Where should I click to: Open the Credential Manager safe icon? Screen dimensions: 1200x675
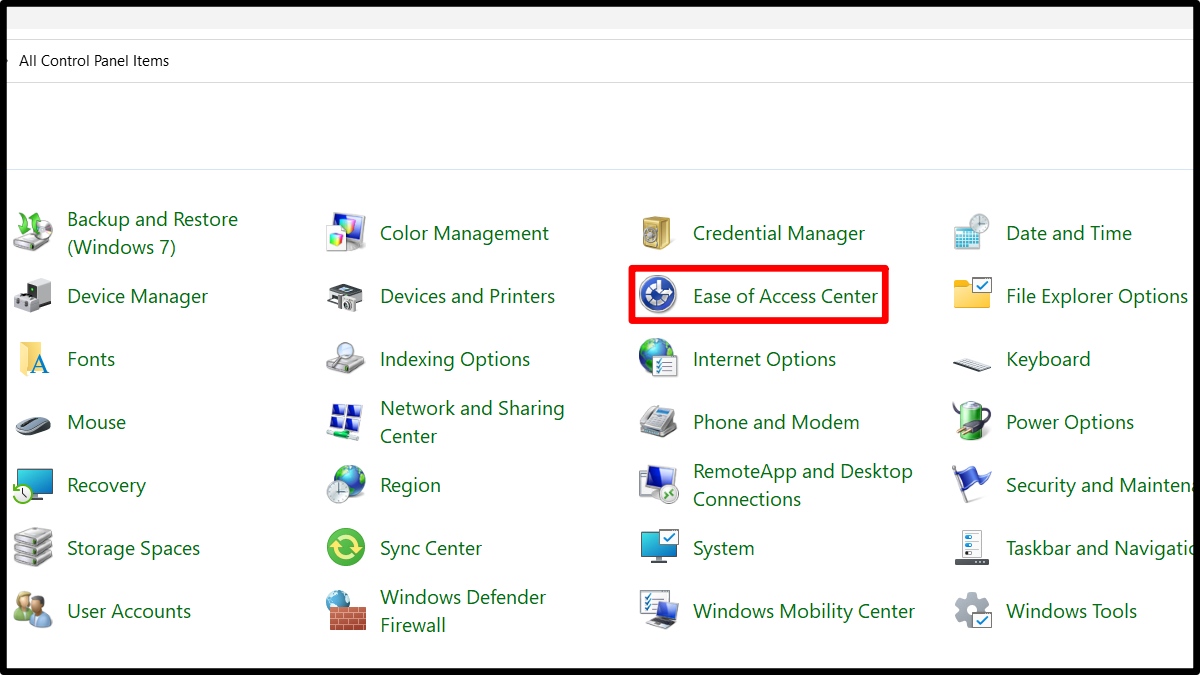[x=659, y=233]
